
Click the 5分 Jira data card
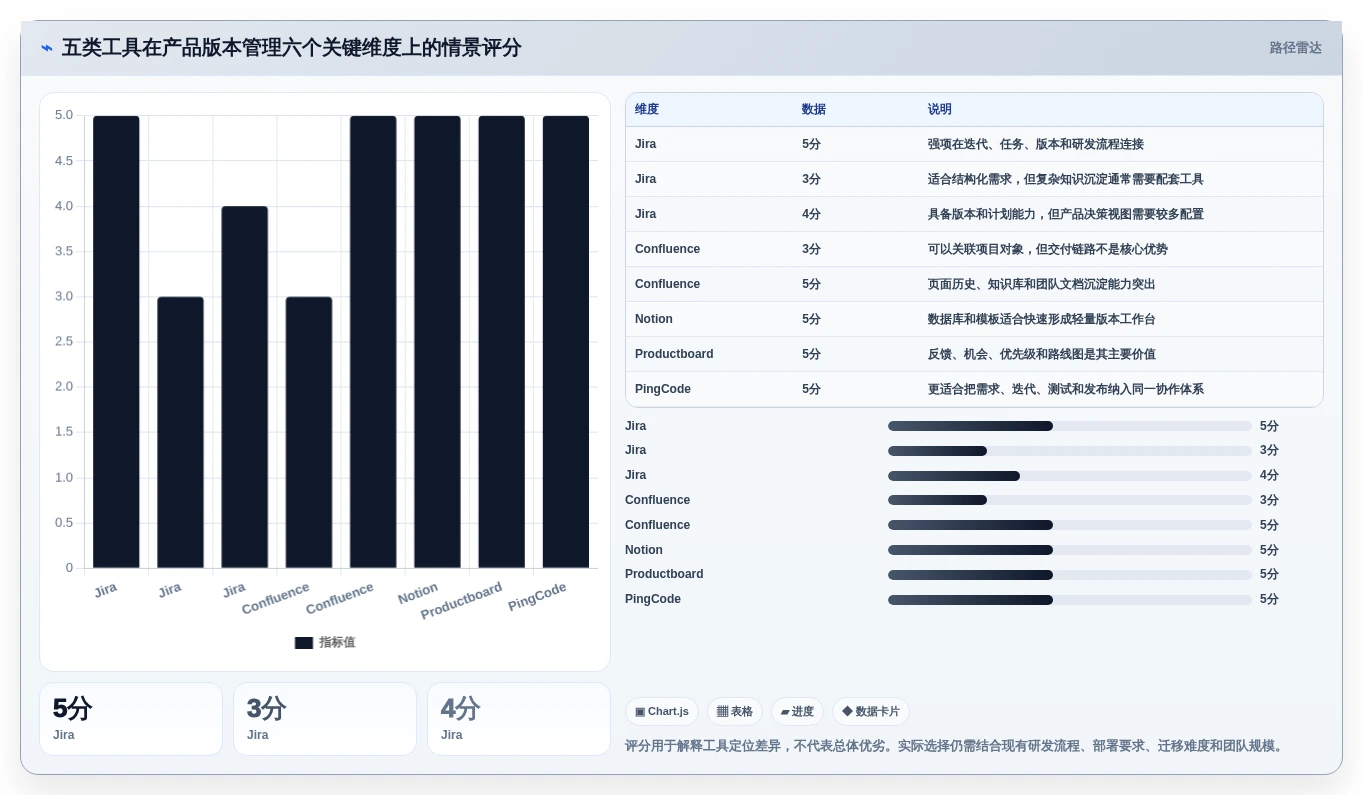click(x=131, y=719)
